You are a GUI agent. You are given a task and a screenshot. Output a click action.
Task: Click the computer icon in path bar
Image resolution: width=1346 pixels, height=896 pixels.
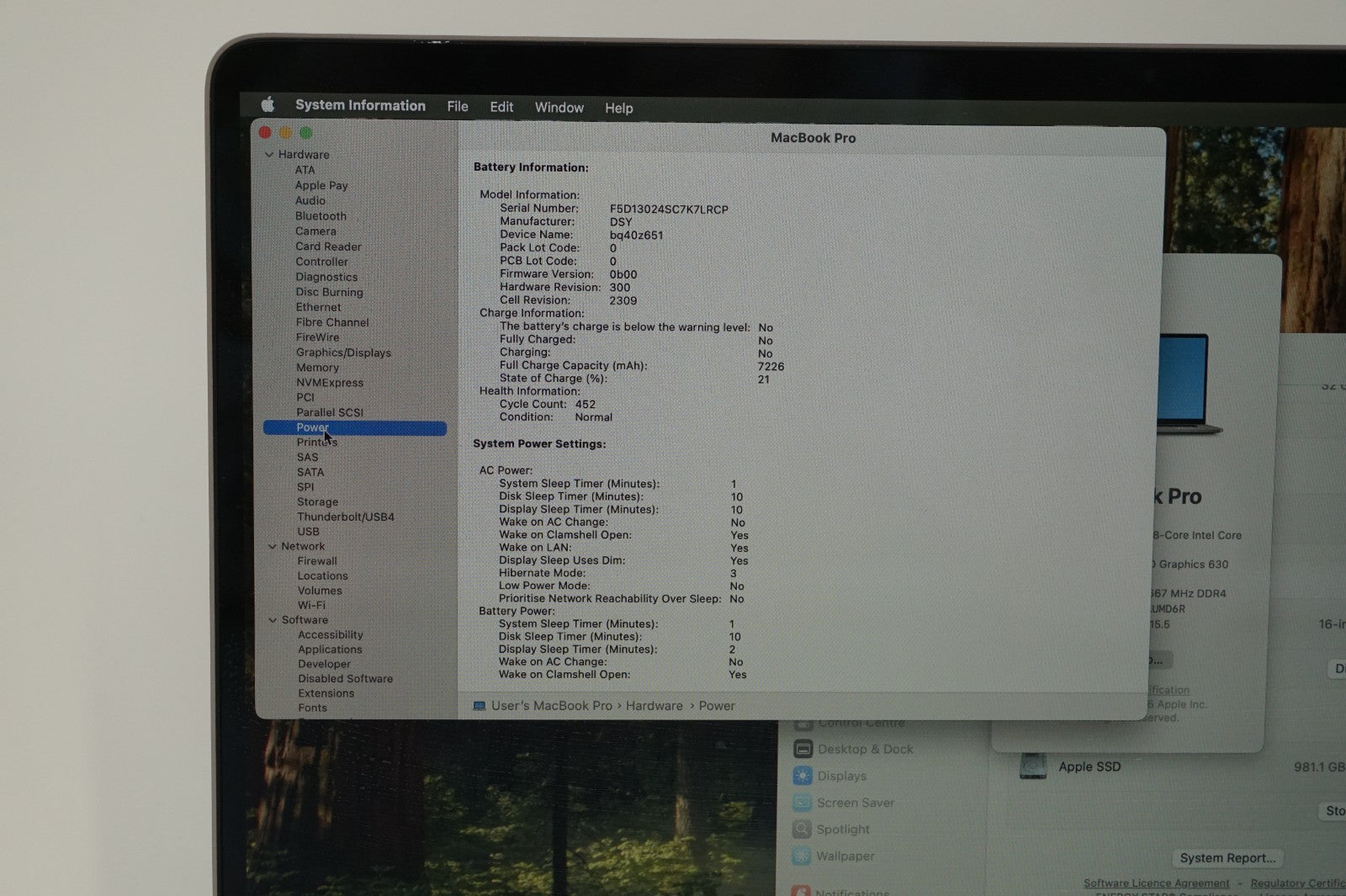[x=479, y=706]
